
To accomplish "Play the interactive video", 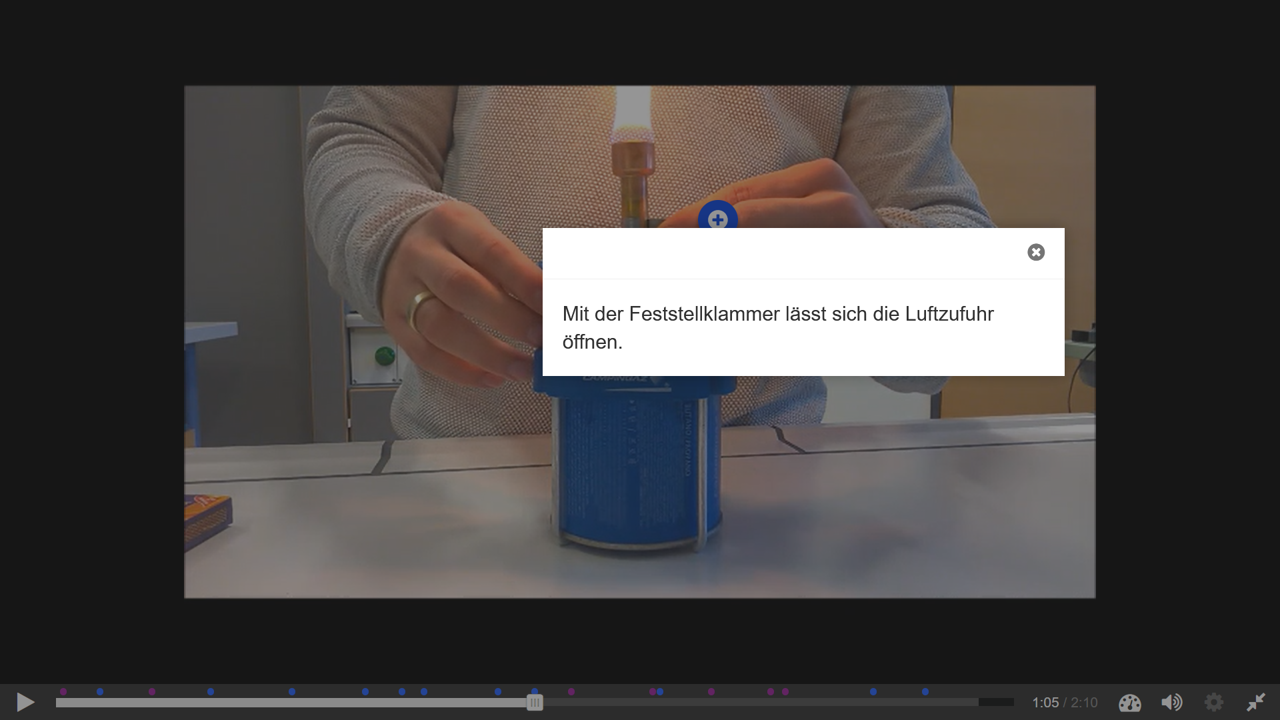I will point(26,703).
